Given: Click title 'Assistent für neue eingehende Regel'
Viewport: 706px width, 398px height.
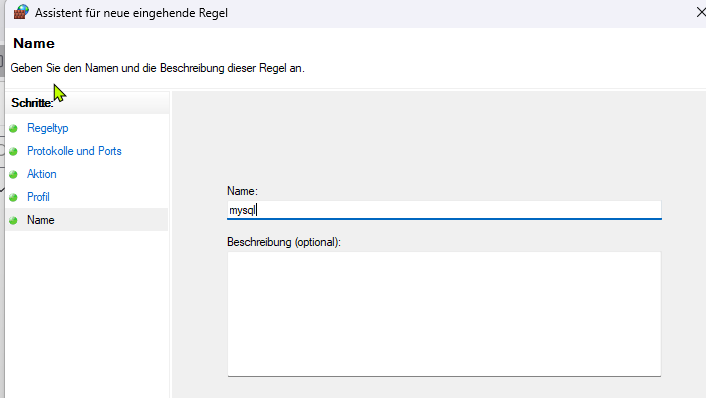Looking at the screenshot, I should (x=131, y=13).
